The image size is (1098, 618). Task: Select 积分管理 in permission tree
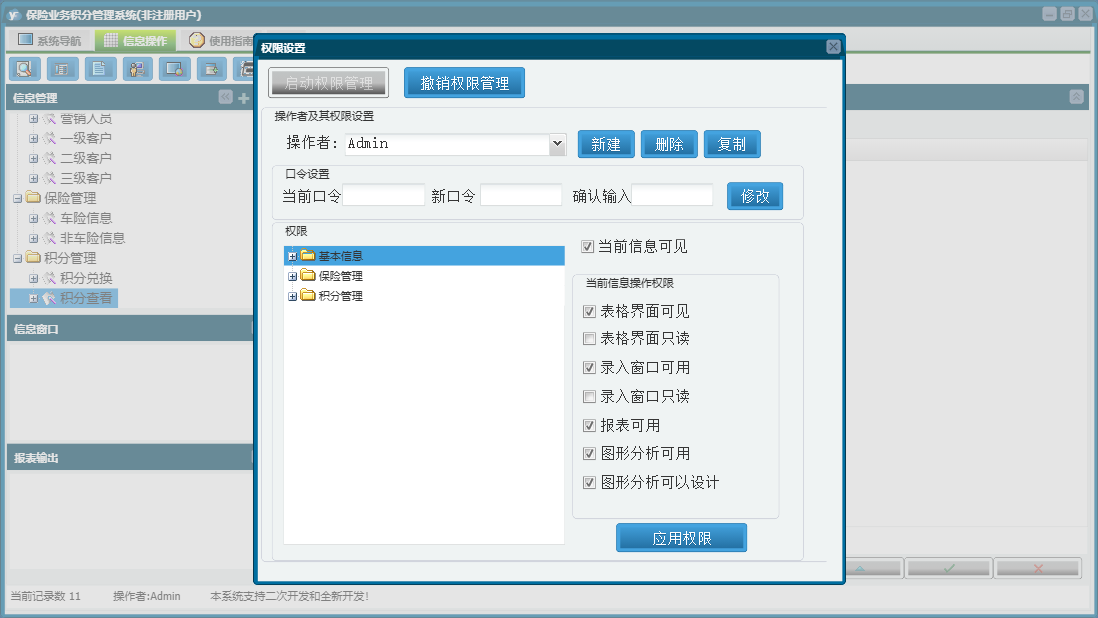(x=340, y=296)
